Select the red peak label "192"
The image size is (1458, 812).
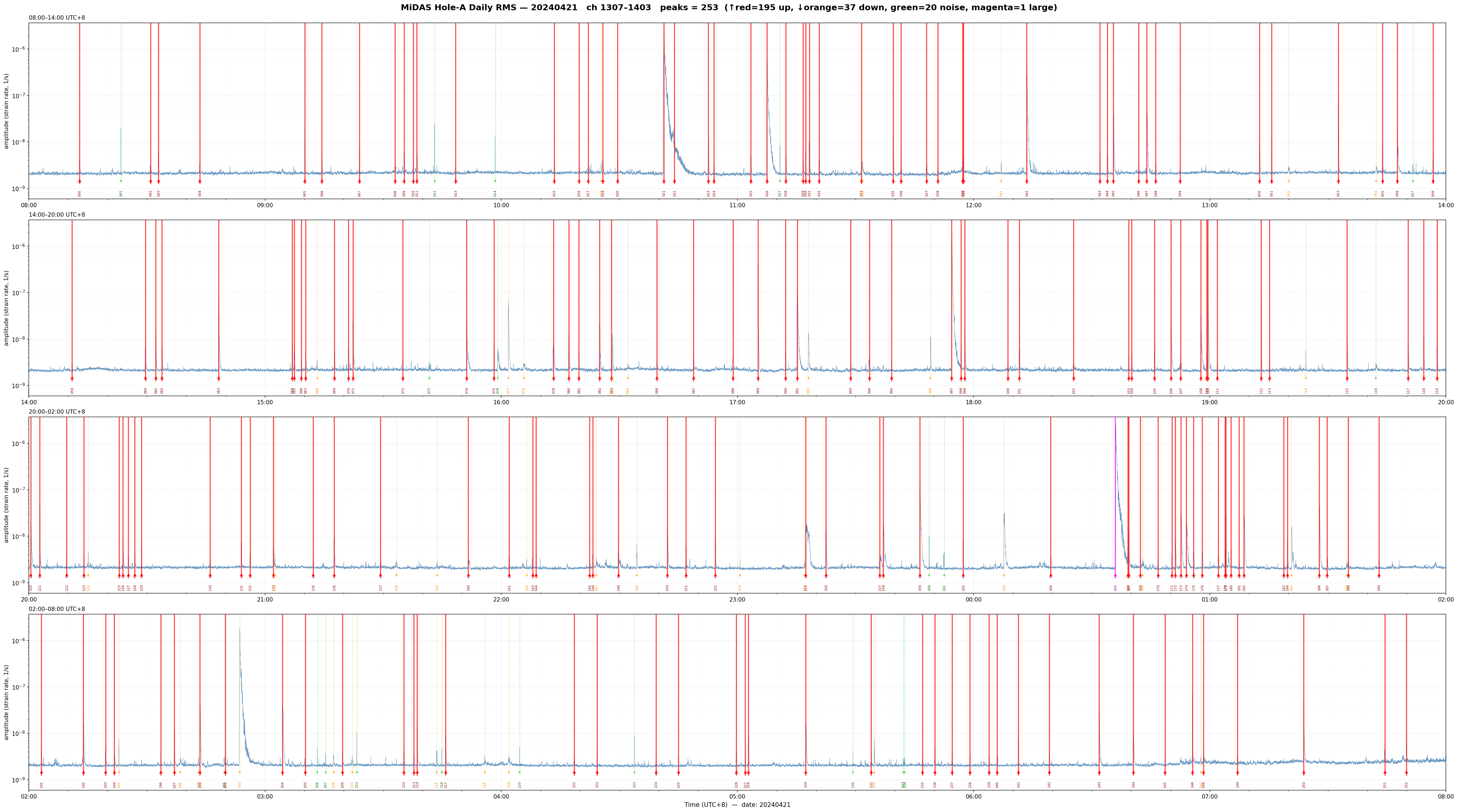(x=84, y=785)
